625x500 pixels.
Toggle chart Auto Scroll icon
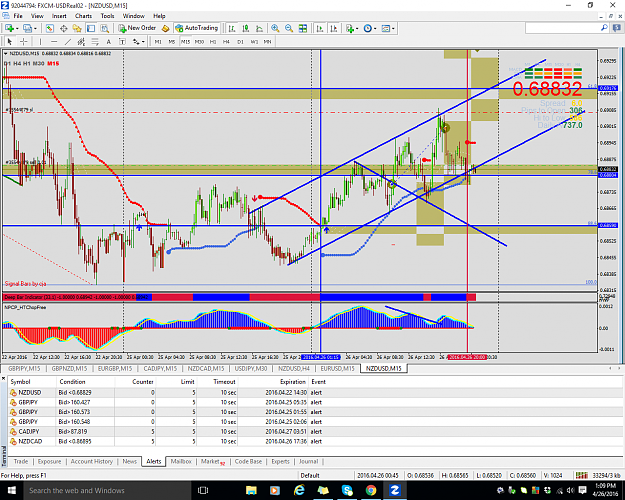click(x=320, y=28)
